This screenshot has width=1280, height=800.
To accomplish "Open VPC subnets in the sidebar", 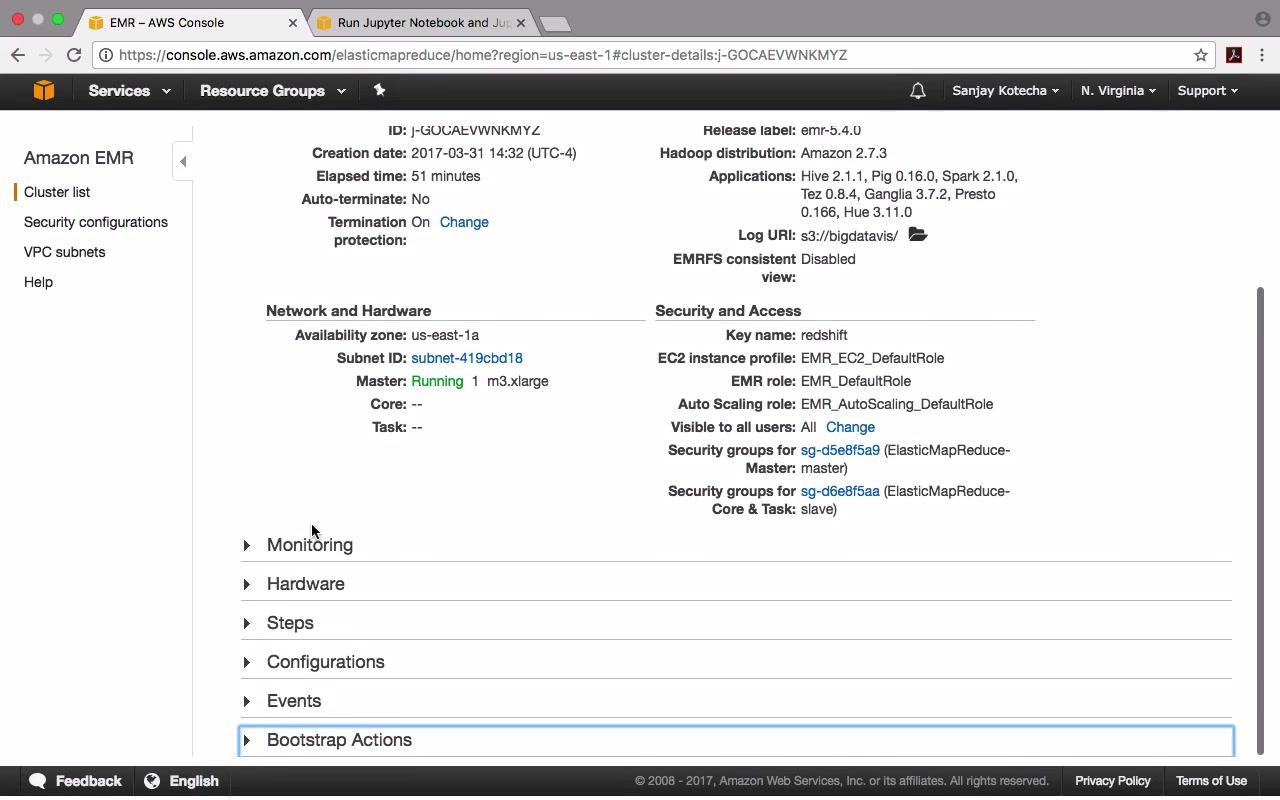I will point(64,252).
